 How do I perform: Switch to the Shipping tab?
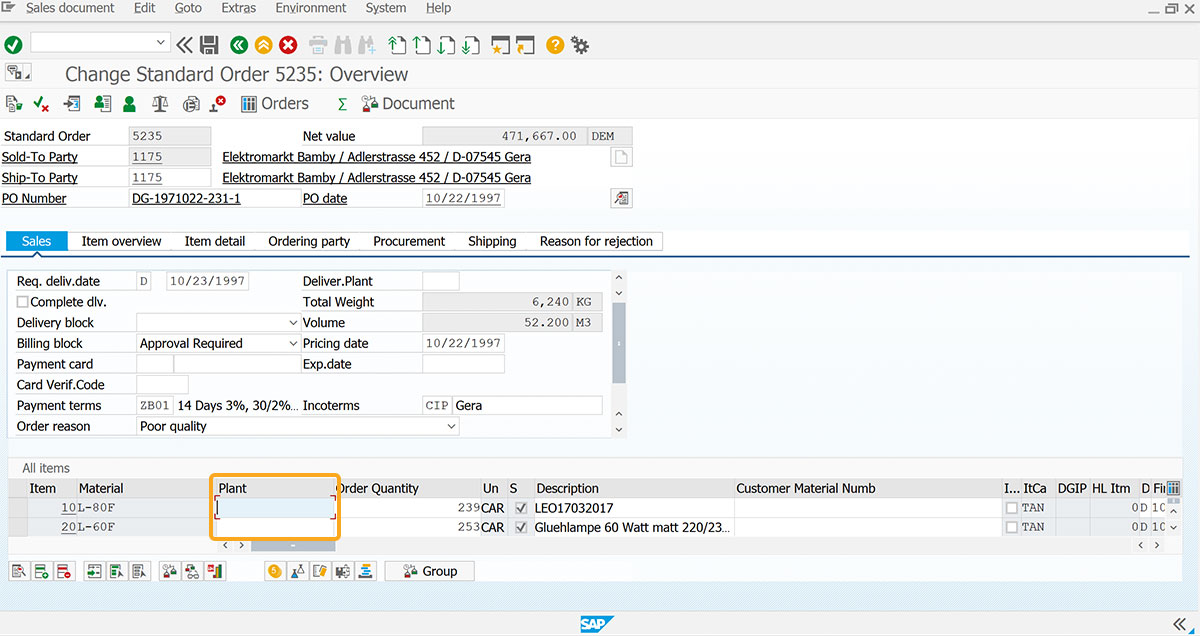click(x=492, y=241)
